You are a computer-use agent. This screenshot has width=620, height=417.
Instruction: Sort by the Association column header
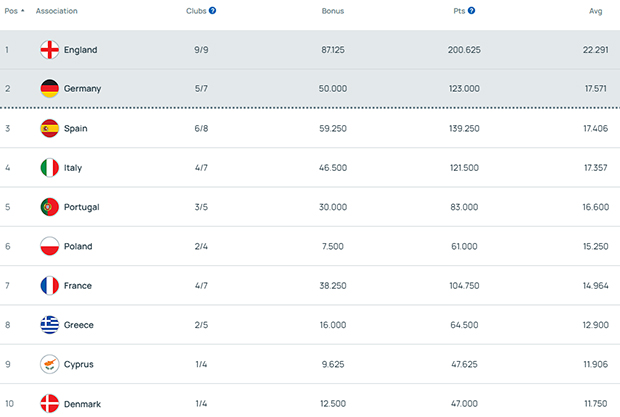pos(56,11)
